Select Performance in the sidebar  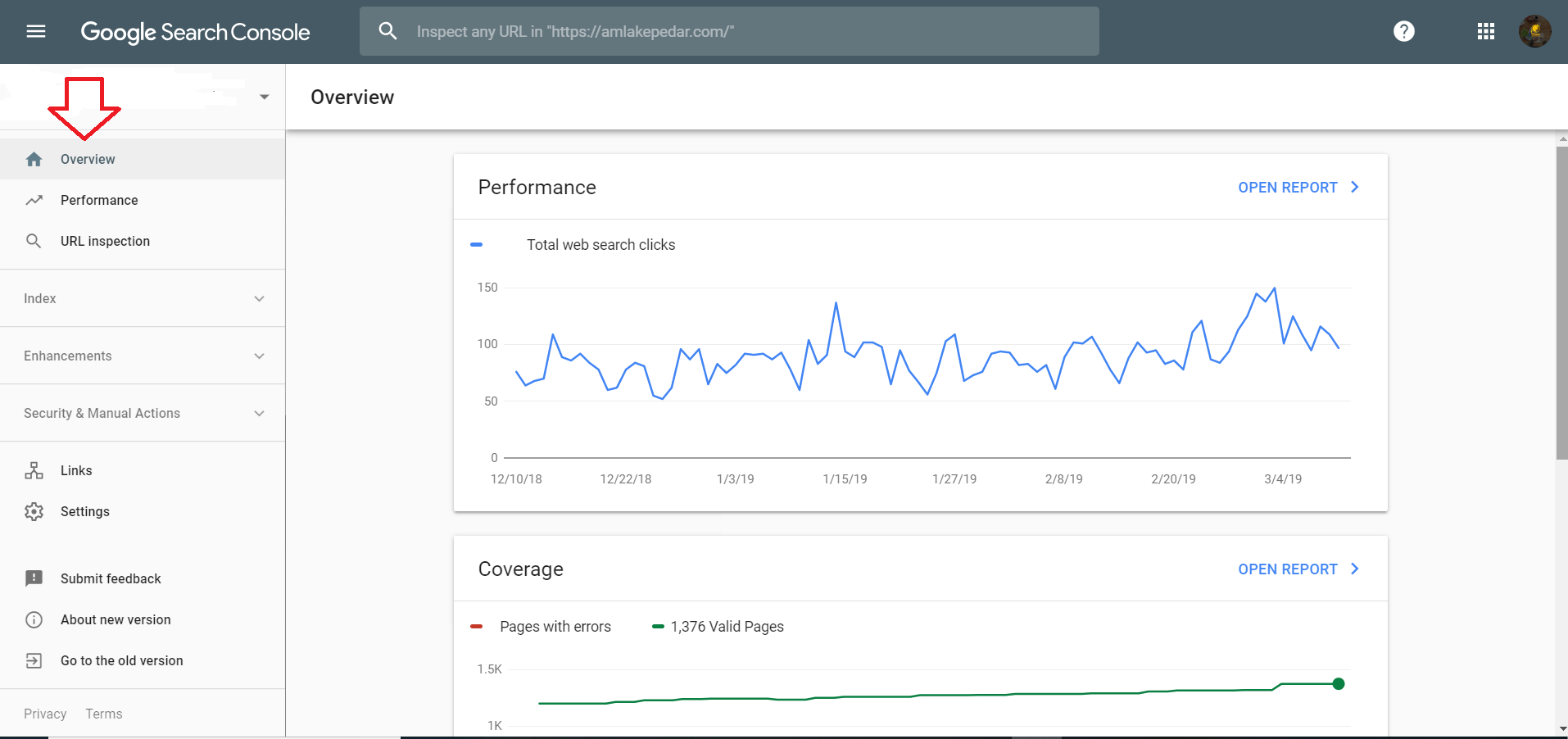coord(99,200)
